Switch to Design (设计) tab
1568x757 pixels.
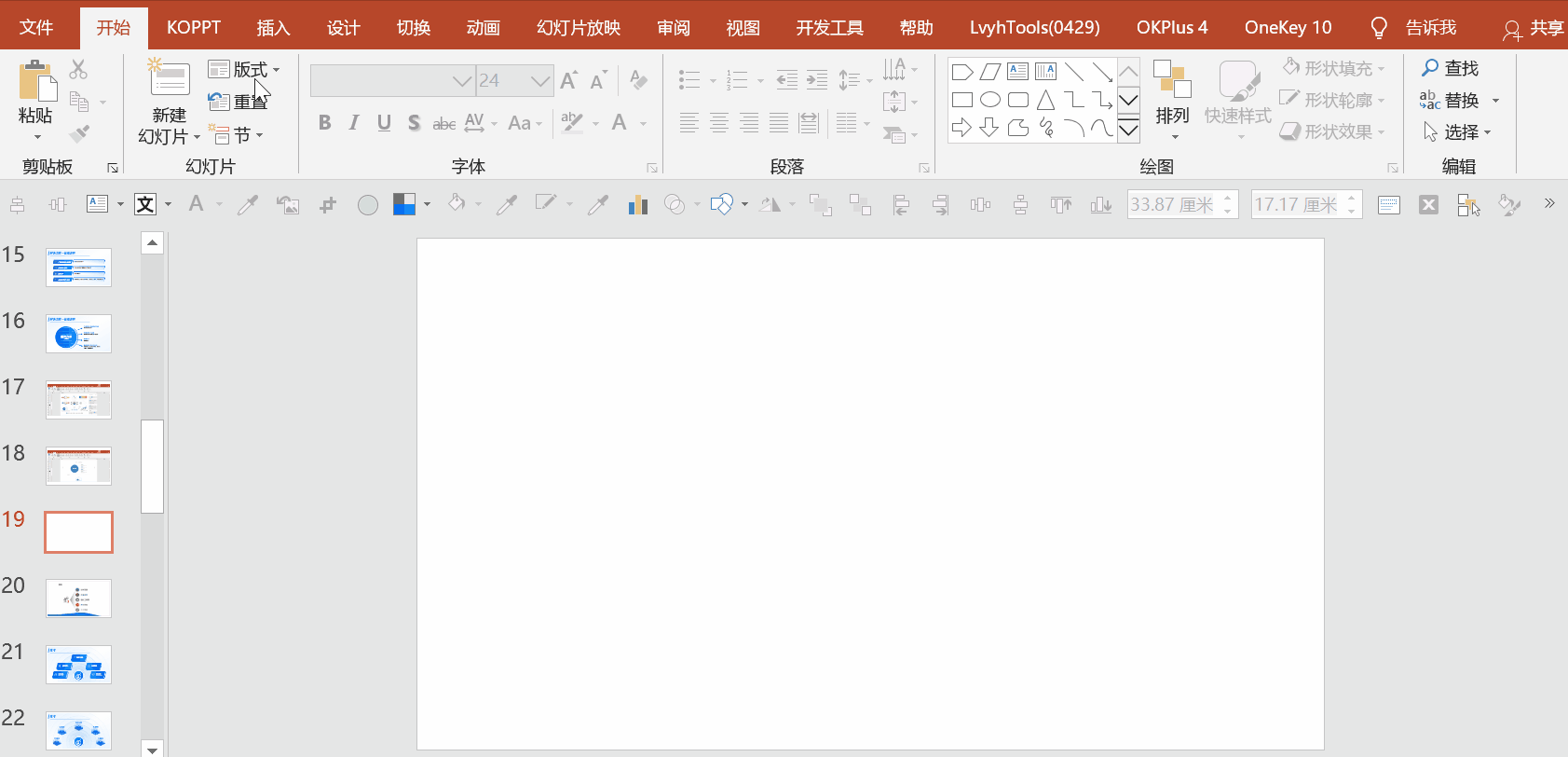click(343, 27)
